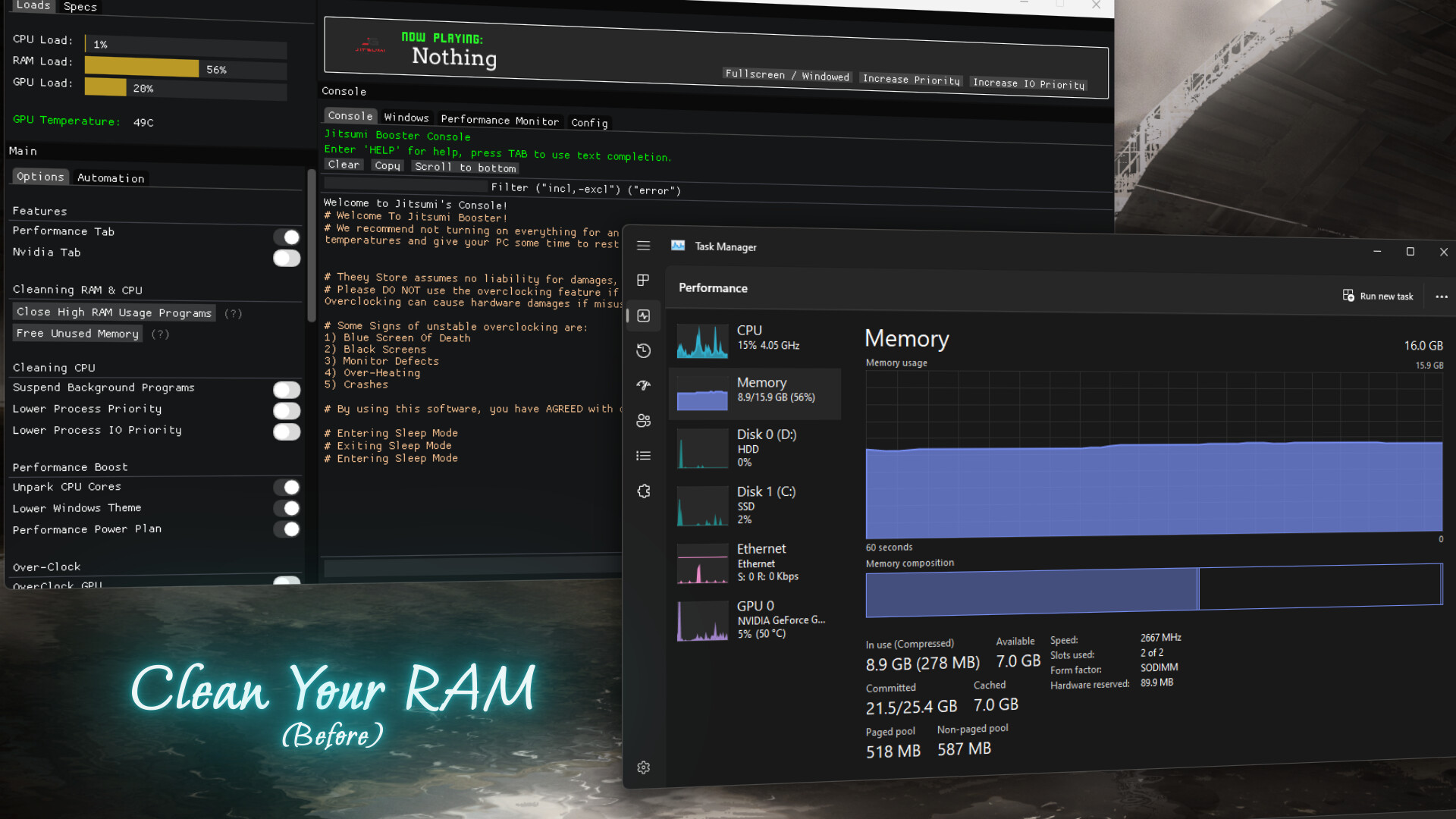This screenshot has width=1456, height=819.
Task: Open the Specs tab in Loads panel
Action: click(79, 7)
